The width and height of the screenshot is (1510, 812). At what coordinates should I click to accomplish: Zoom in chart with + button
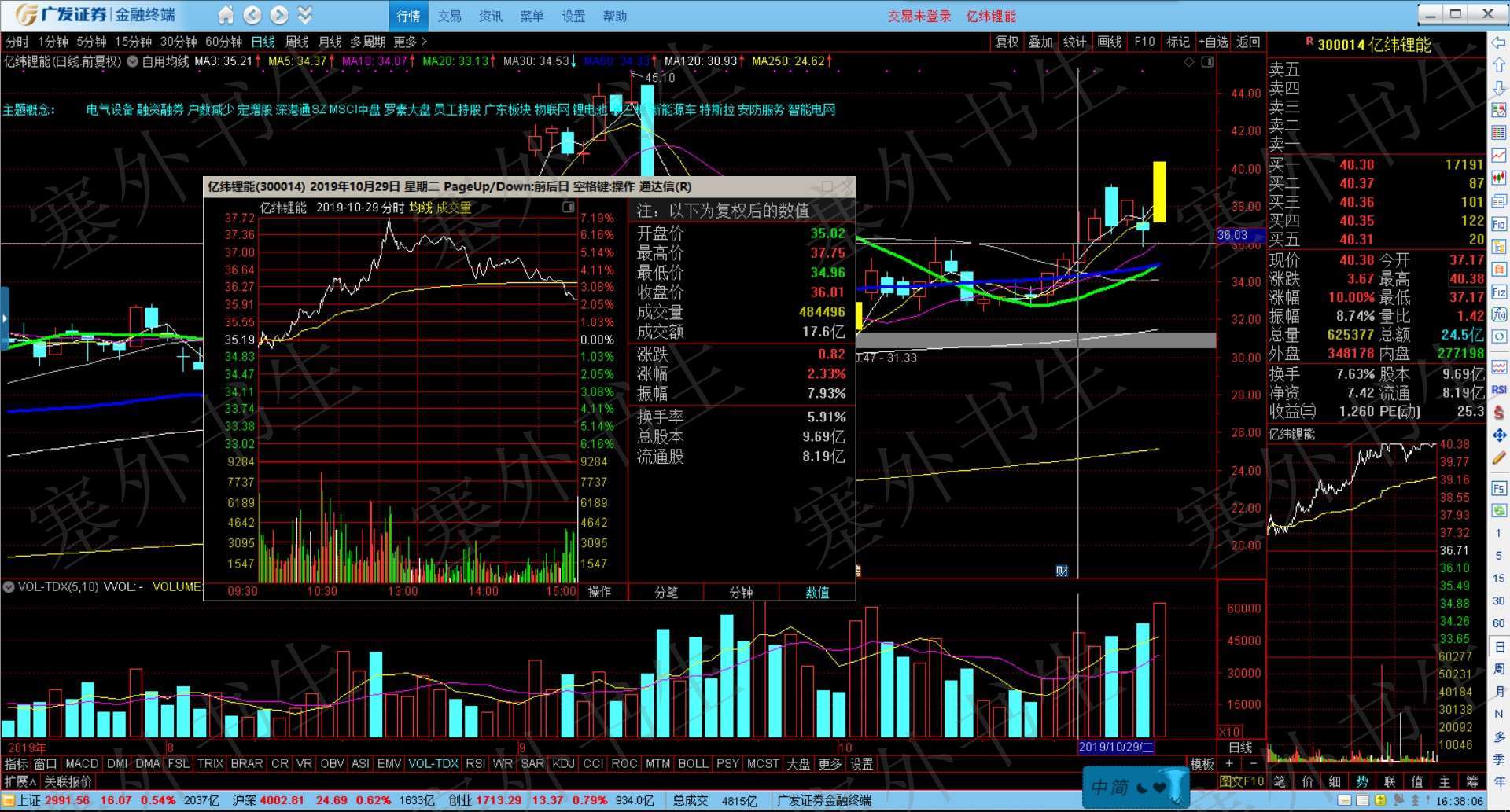point(1229,763)
